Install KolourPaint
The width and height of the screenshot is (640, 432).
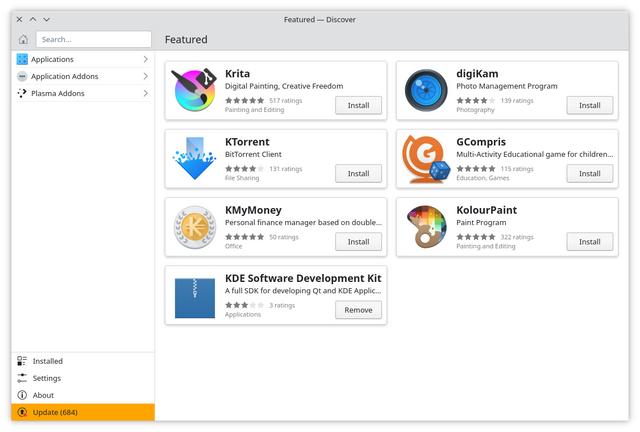[x=590, y=242]
